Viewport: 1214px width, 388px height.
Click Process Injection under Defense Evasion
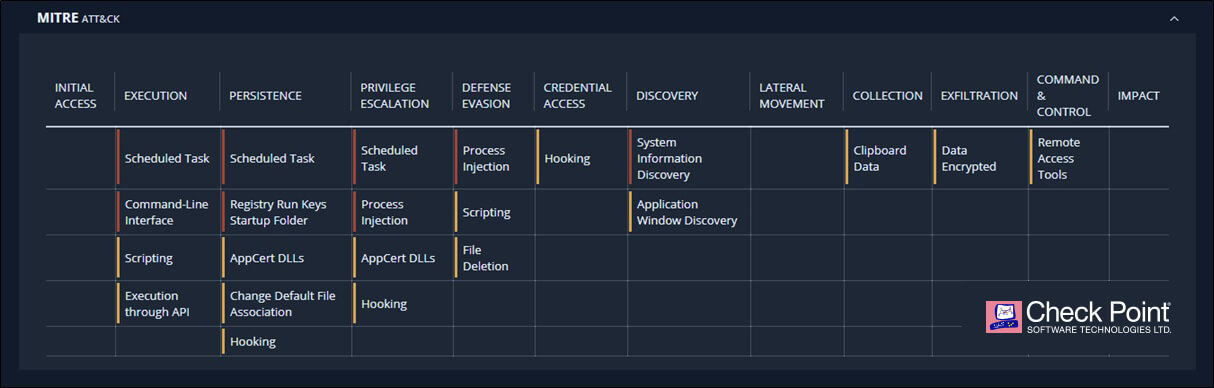(486, 158)
